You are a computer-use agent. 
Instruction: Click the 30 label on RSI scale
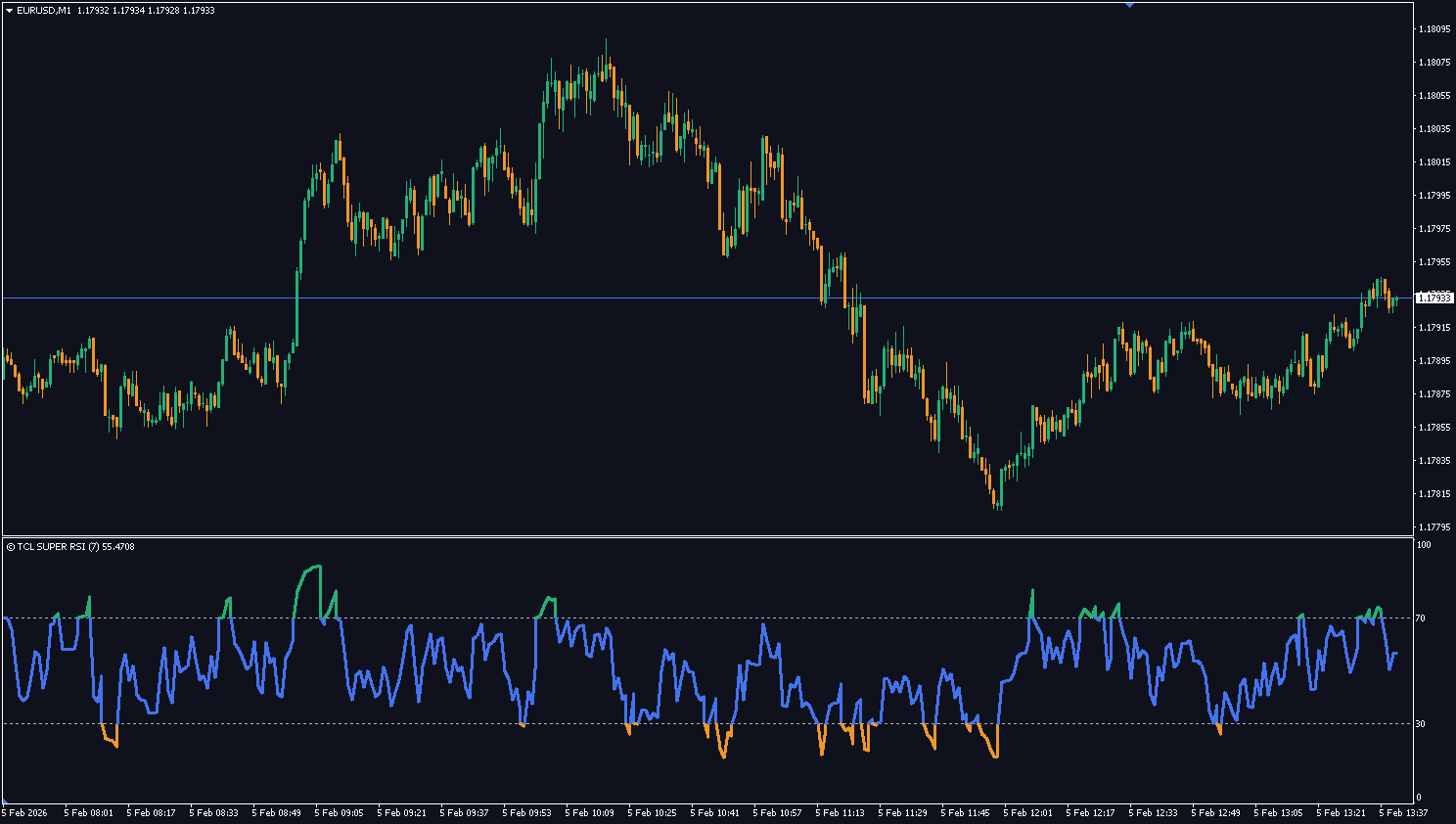tap(1421, 724)
